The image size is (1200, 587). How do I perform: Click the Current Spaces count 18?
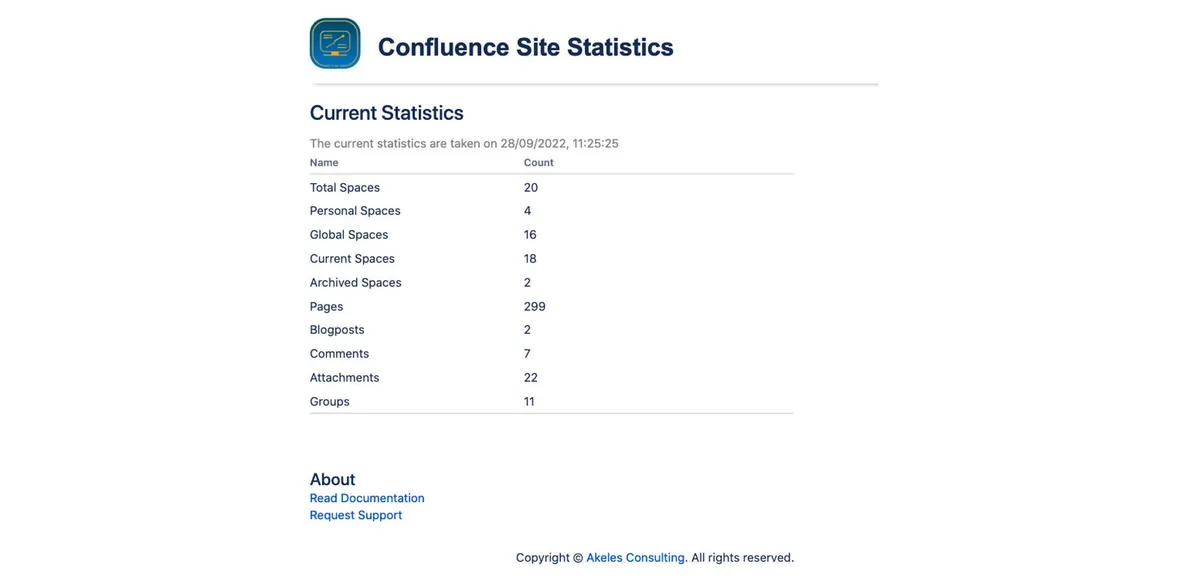[x=530, y=259]
